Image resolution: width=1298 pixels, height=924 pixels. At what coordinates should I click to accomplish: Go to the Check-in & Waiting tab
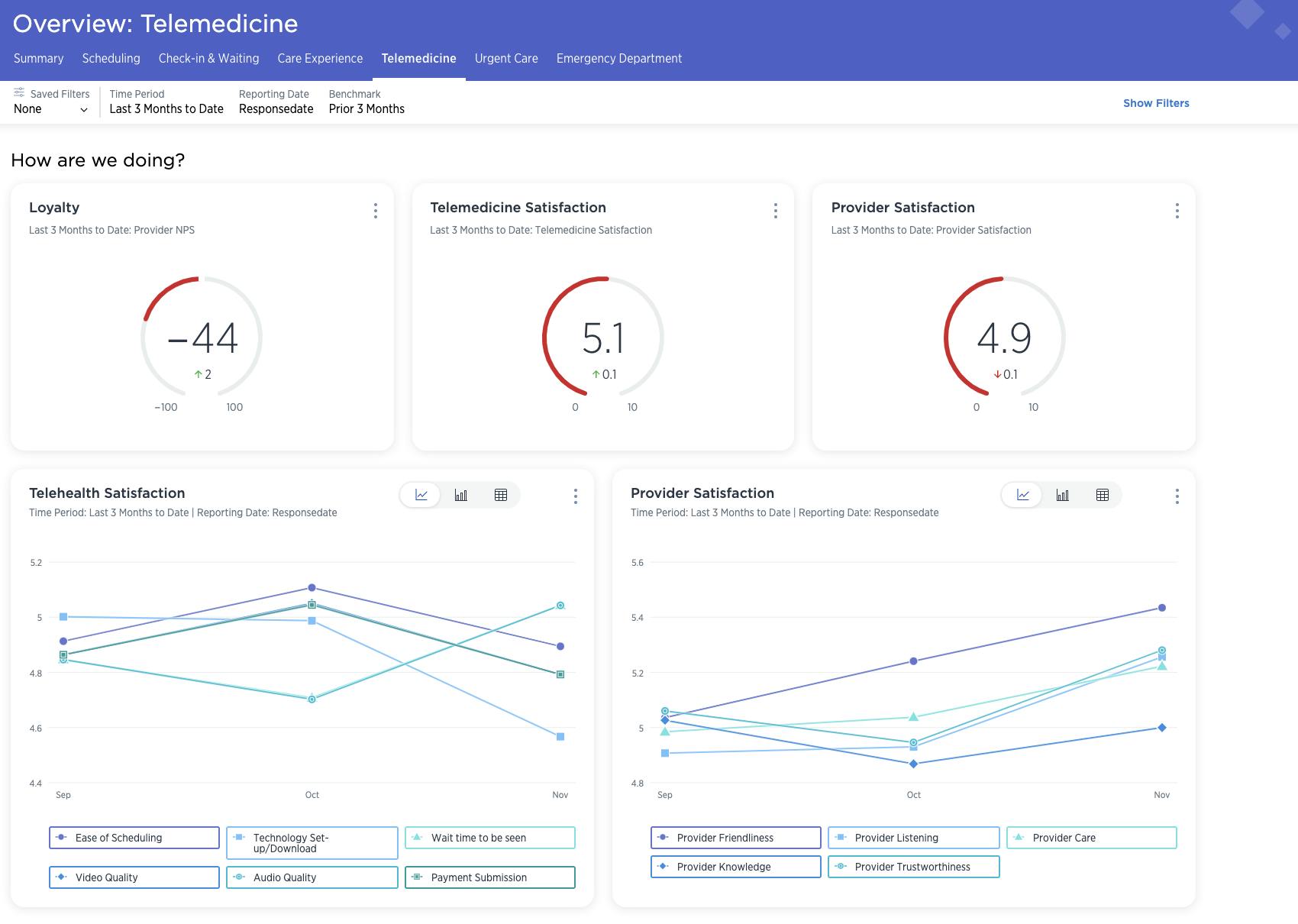coord(208,59)
